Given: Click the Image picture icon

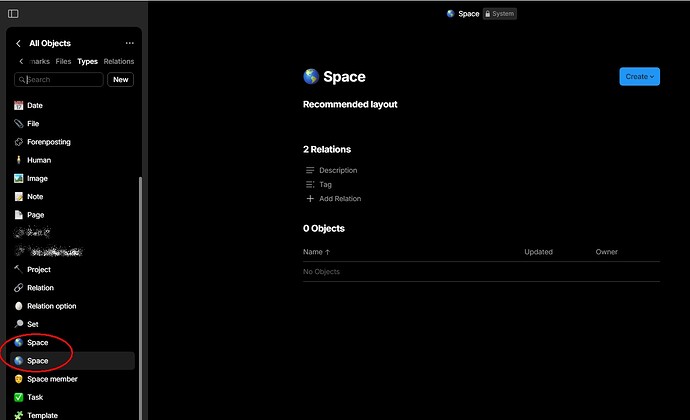Looking at the screenshot, I should pos(18,178).
